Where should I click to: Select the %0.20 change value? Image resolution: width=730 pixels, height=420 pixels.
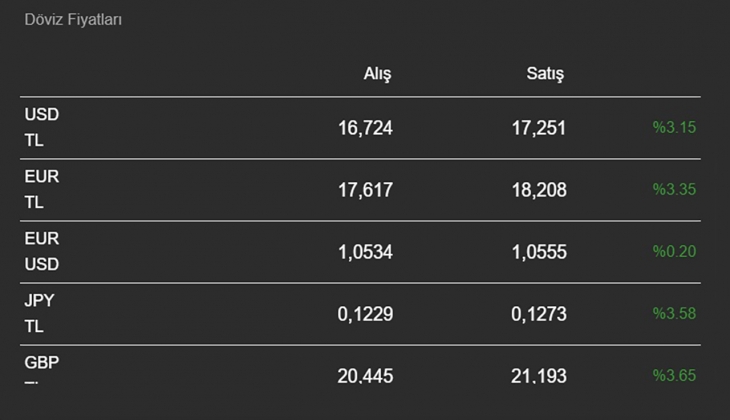673,252
